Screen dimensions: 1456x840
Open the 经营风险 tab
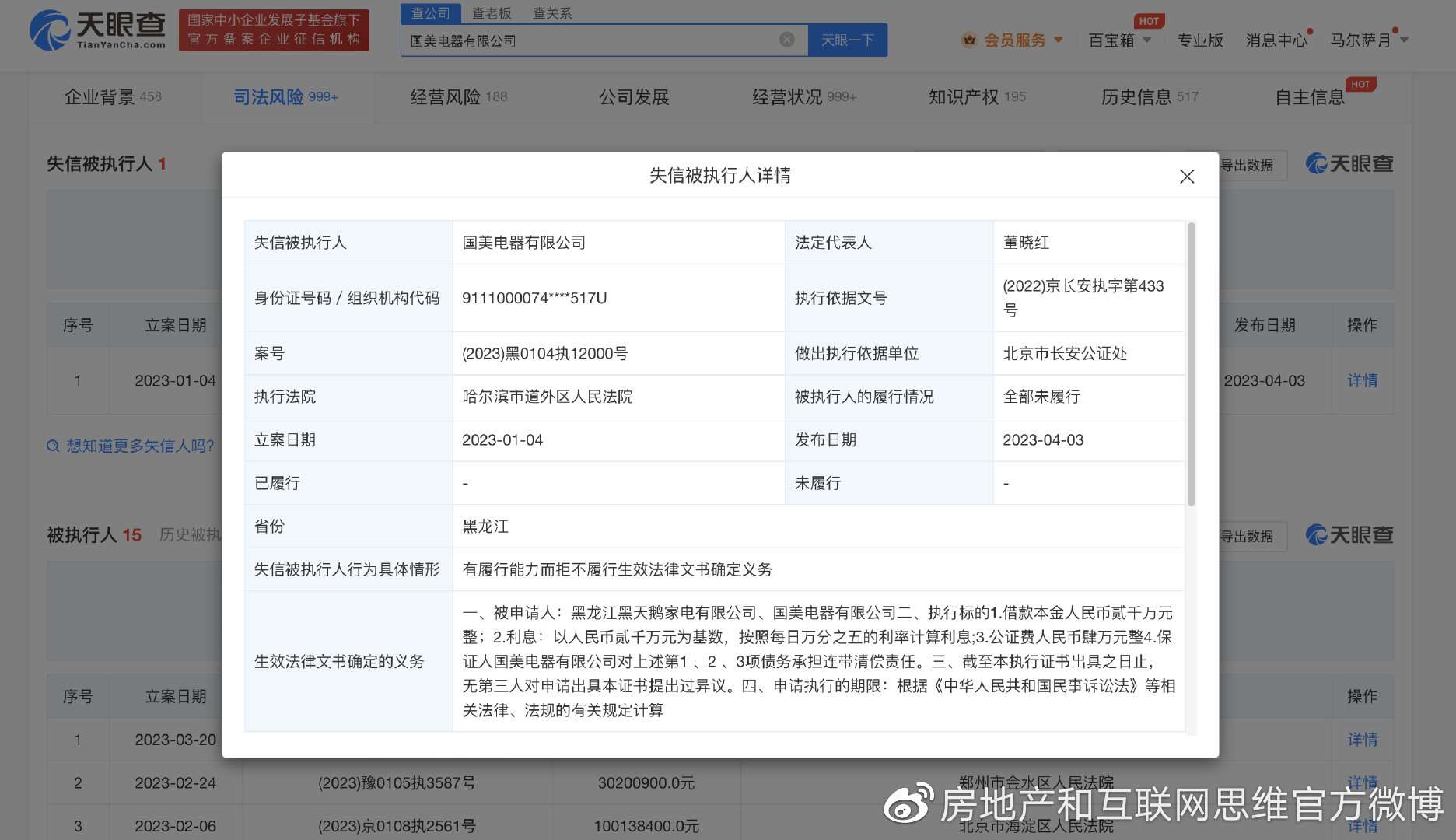pos(459,97)
